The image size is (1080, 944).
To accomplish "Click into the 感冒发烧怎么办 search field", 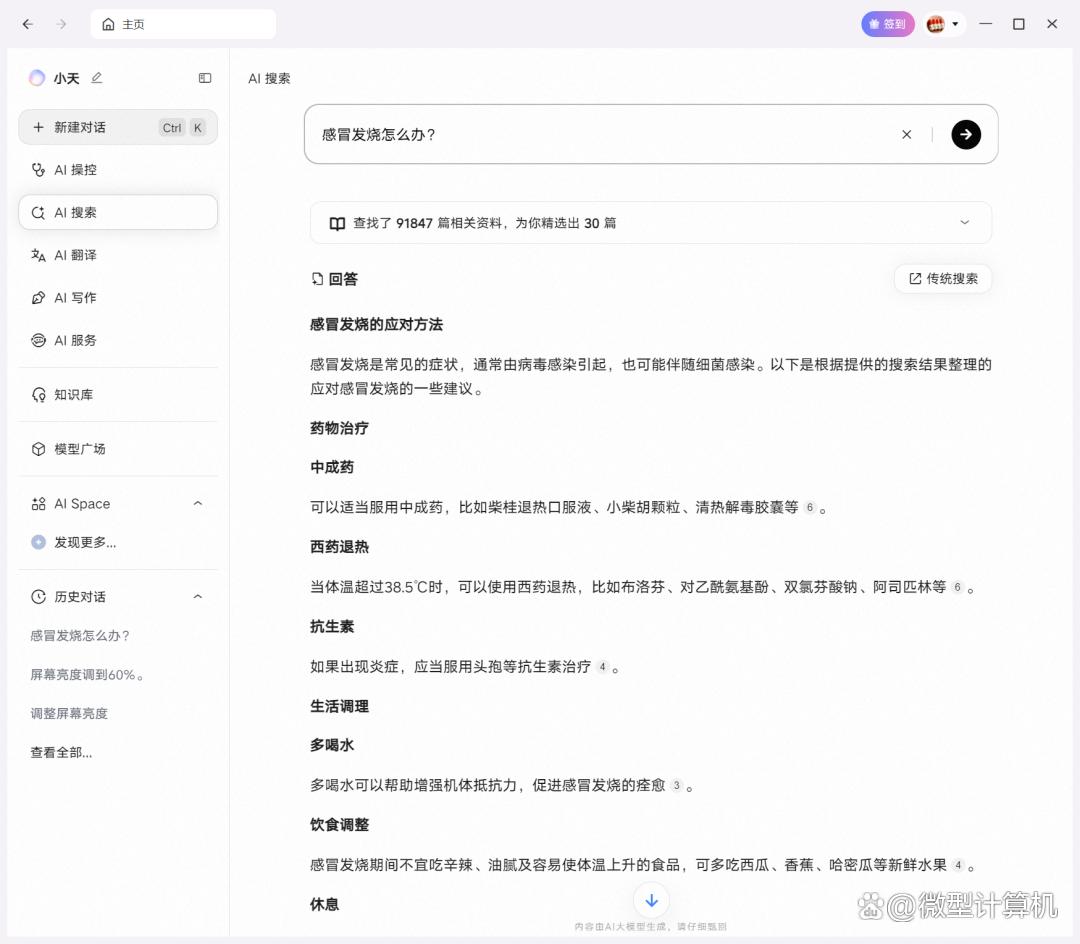I will click(x=600, y=134).
